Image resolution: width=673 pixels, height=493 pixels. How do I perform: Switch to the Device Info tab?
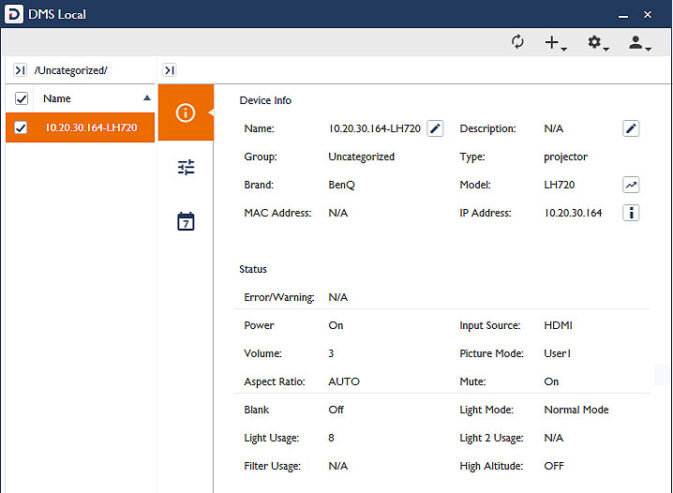185,112
